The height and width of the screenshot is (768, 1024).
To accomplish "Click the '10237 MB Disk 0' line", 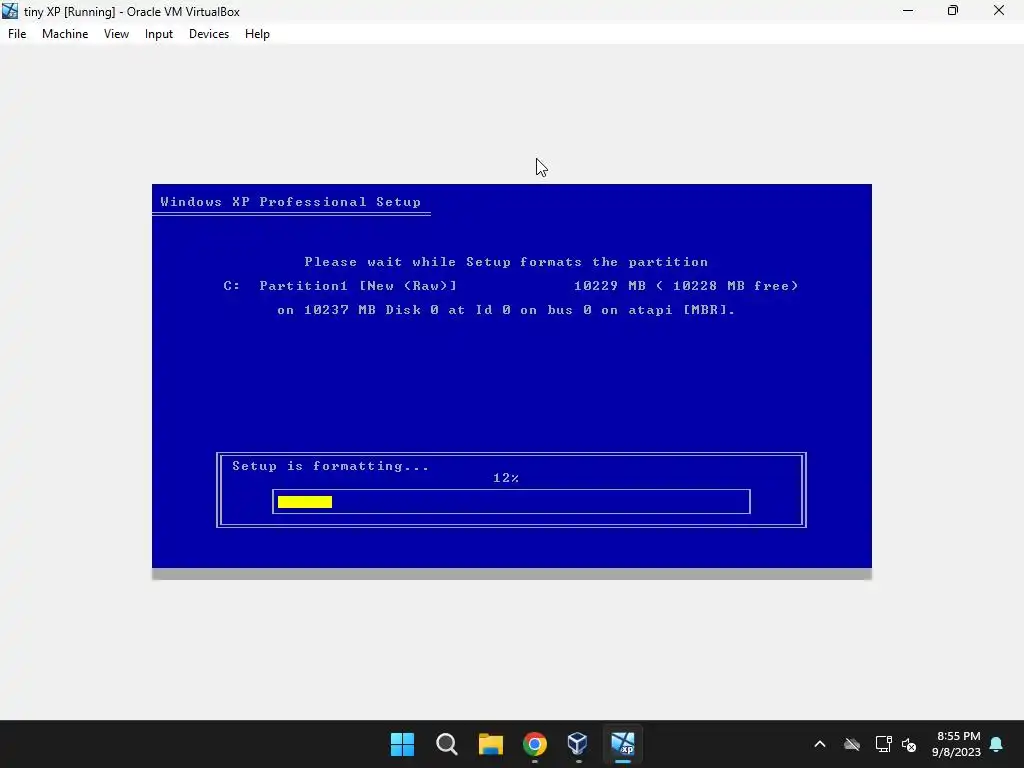I will 506,310.
